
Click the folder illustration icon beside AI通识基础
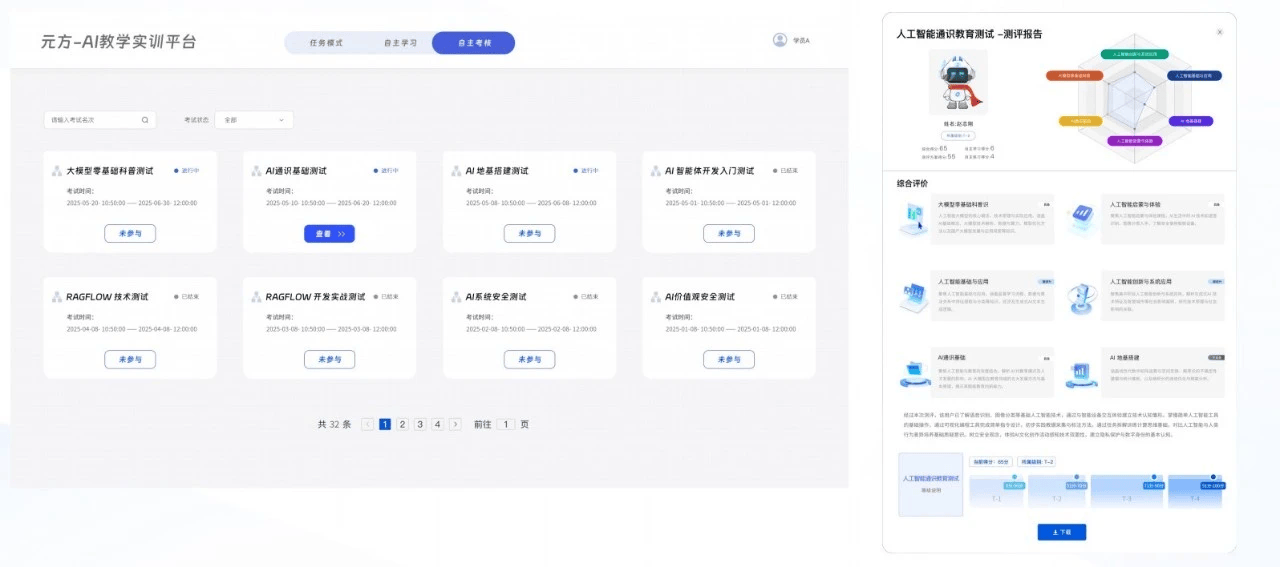[x=914, y=371]
